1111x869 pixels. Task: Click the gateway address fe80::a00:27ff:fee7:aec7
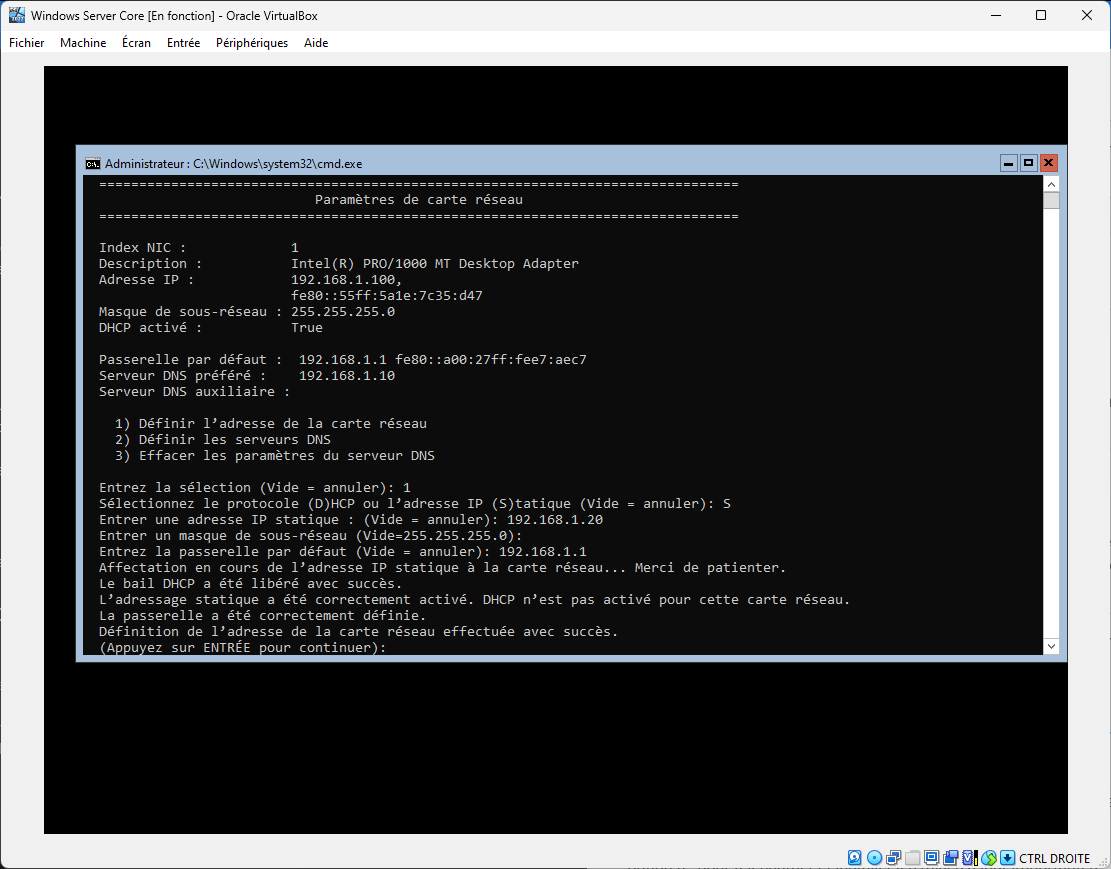click(x=491, y=359)
